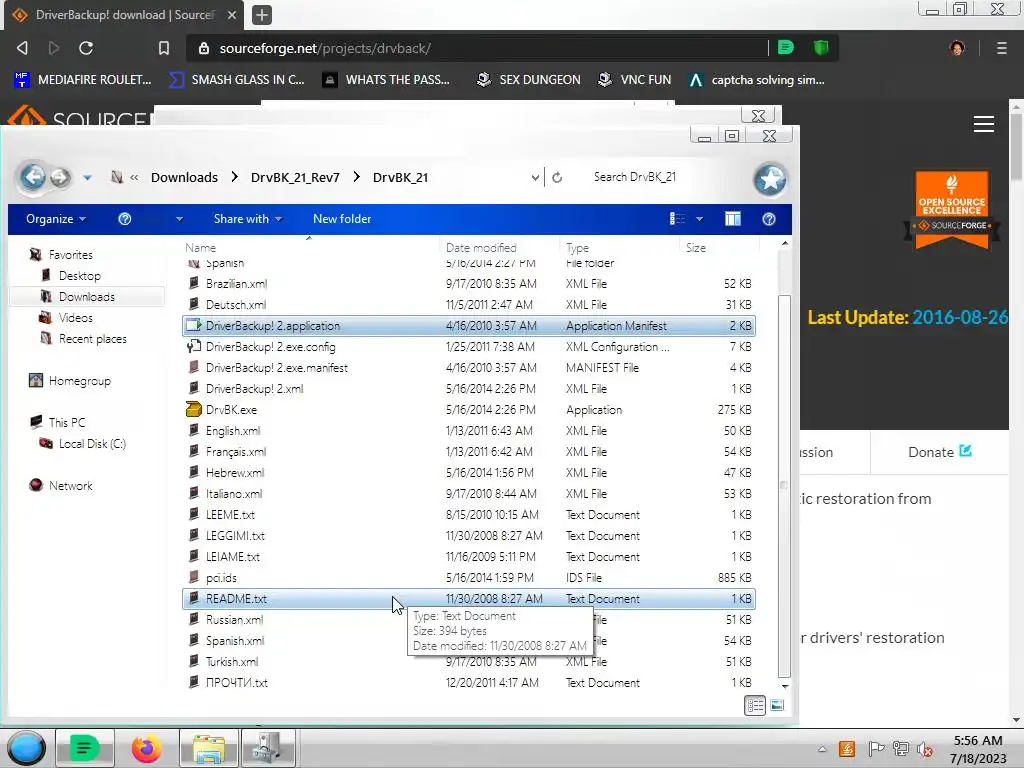Select Network in navigation pane

(x=71, y=485)
